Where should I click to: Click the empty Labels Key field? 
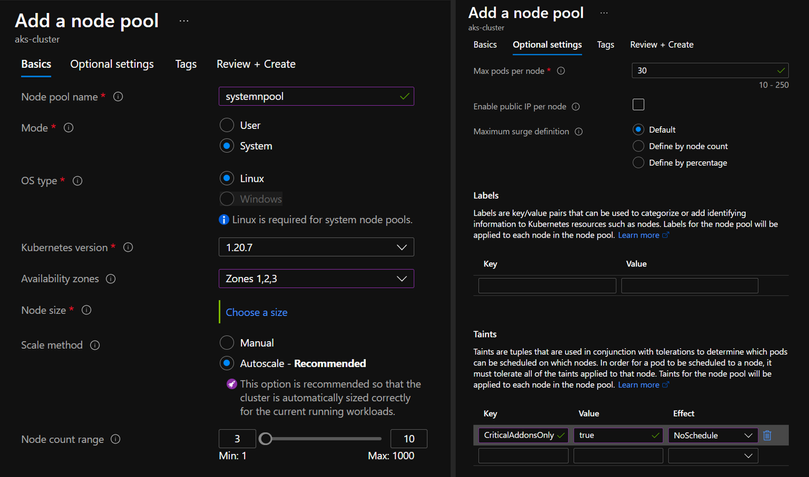pos(547,286)
